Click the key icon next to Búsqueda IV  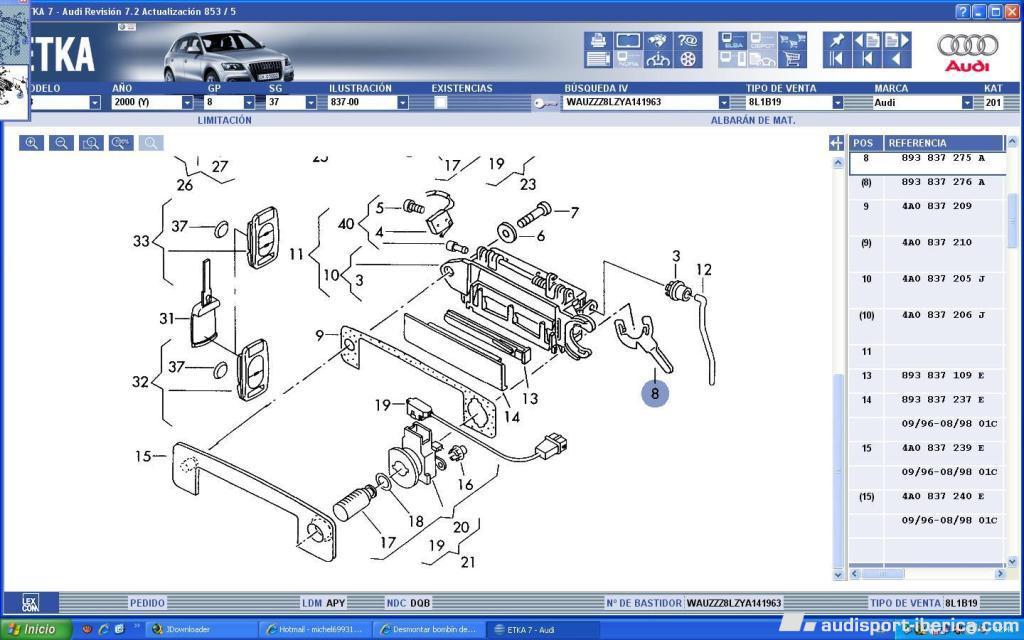tap(545, 103)
